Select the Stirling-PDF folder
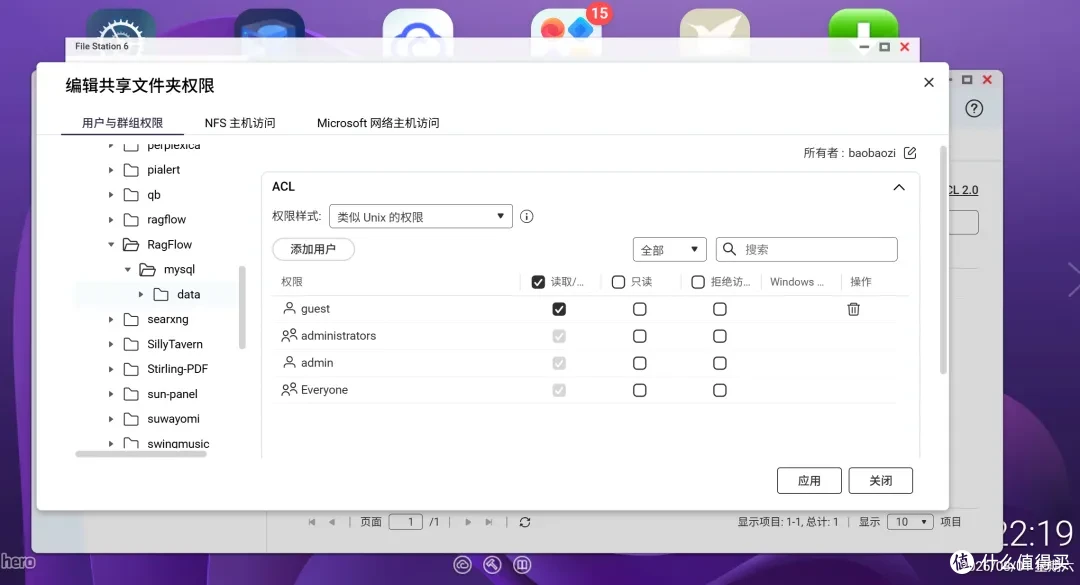This screenshot has width=1080, height=585. click(x=177, y=369)
